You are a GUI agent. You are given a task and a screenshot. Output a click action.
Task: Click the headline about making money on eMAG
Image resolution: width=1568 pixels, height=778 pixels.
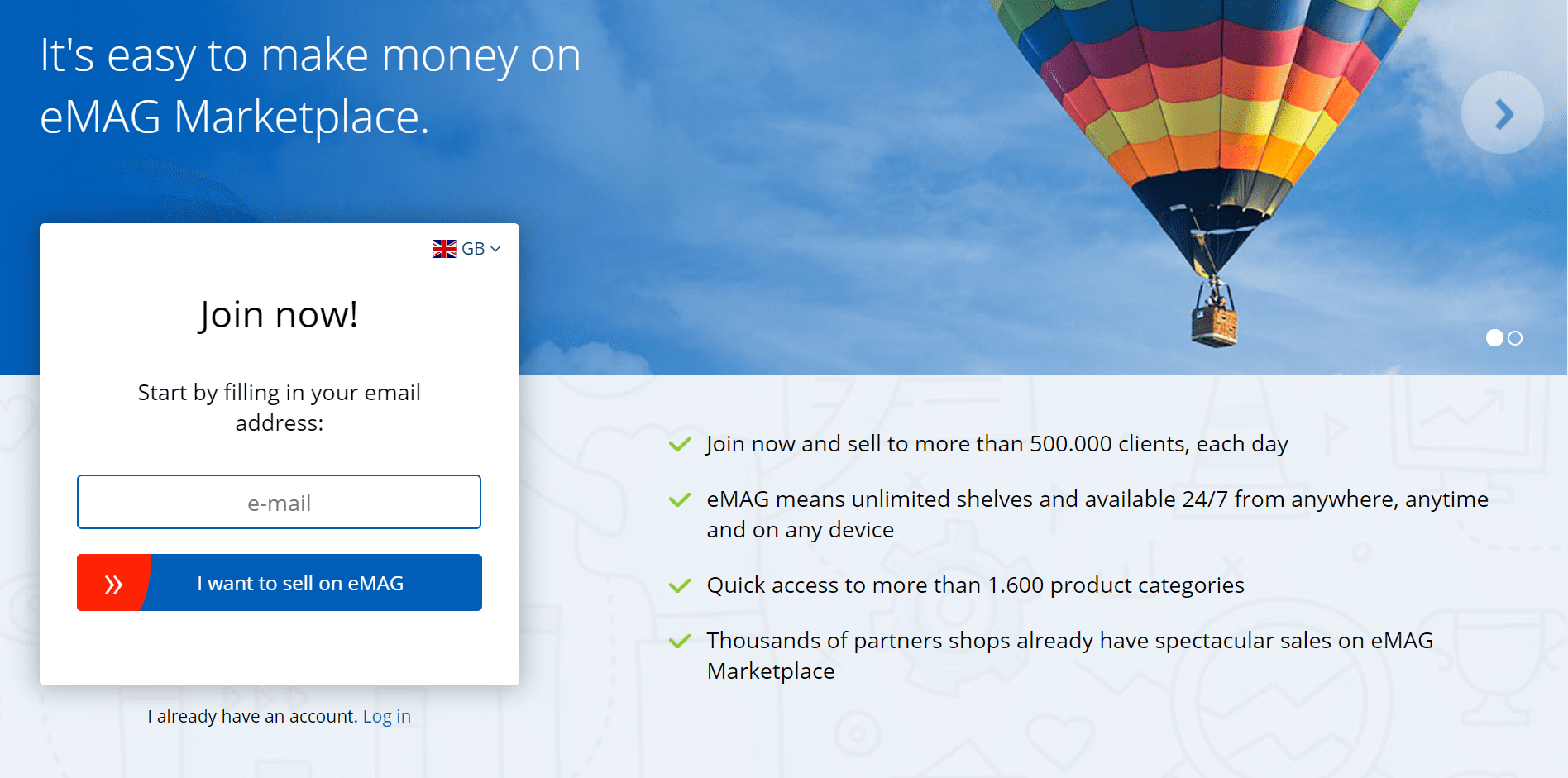[308, 88]
